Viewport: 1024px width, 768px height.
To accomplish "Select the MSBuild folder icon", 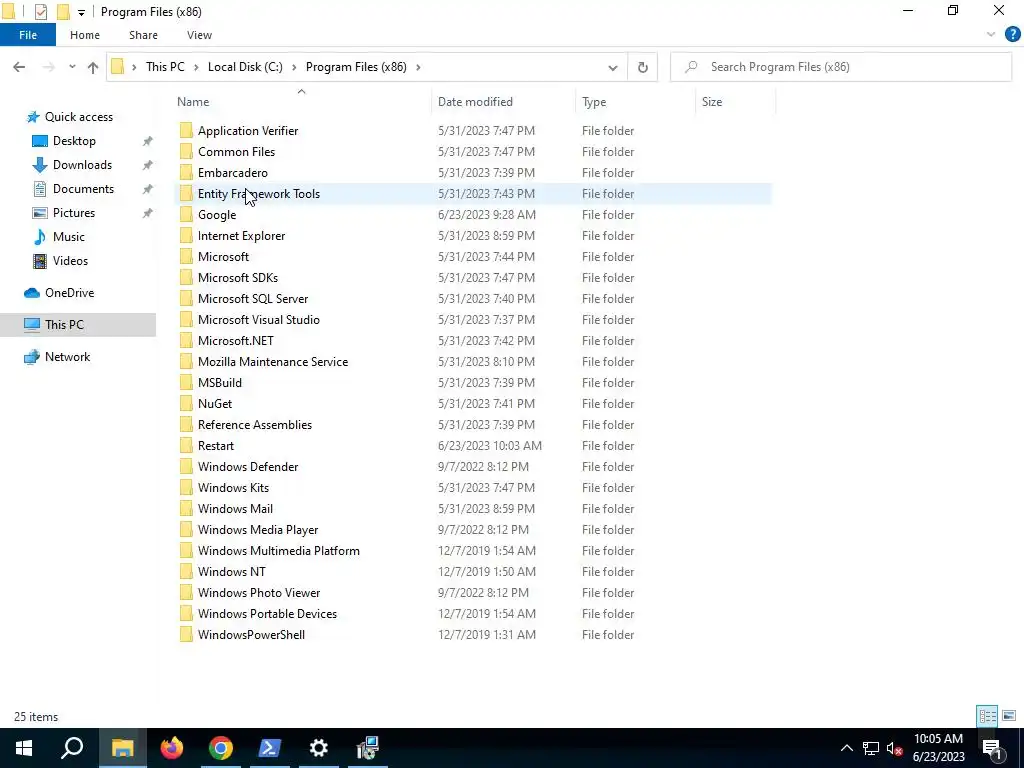I will coord(186,383).
